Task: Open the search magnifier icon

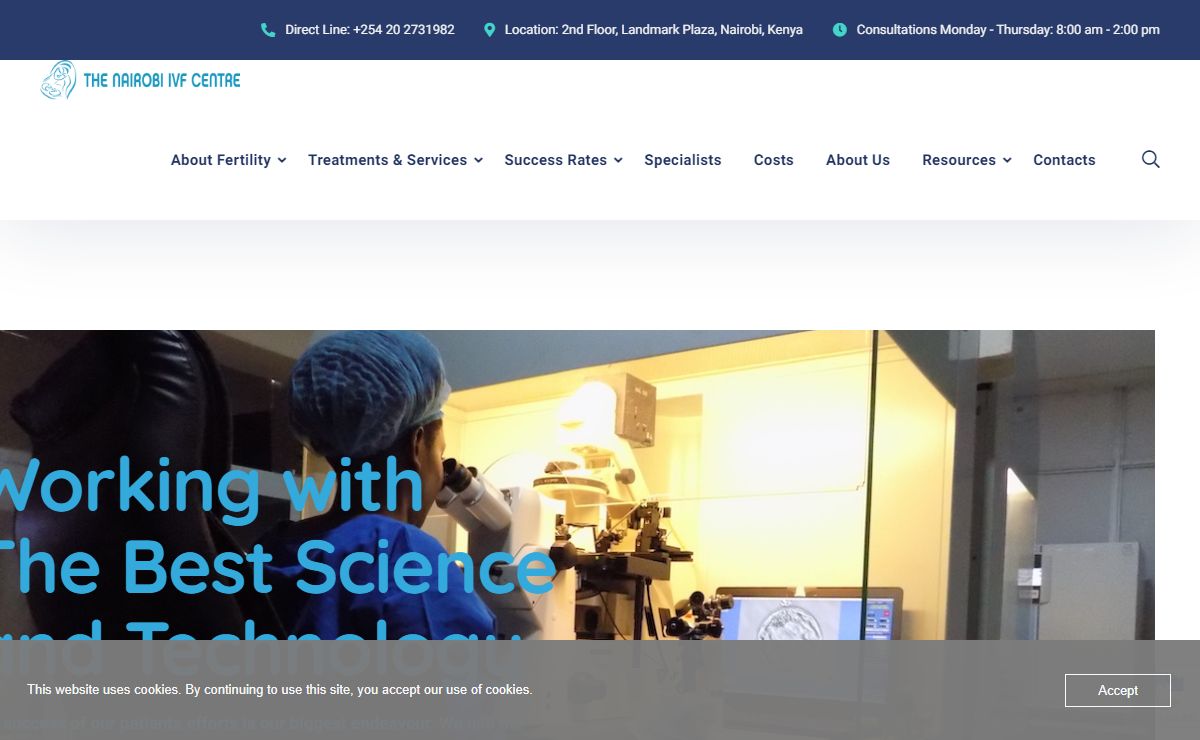Action: click(1150, 159)
